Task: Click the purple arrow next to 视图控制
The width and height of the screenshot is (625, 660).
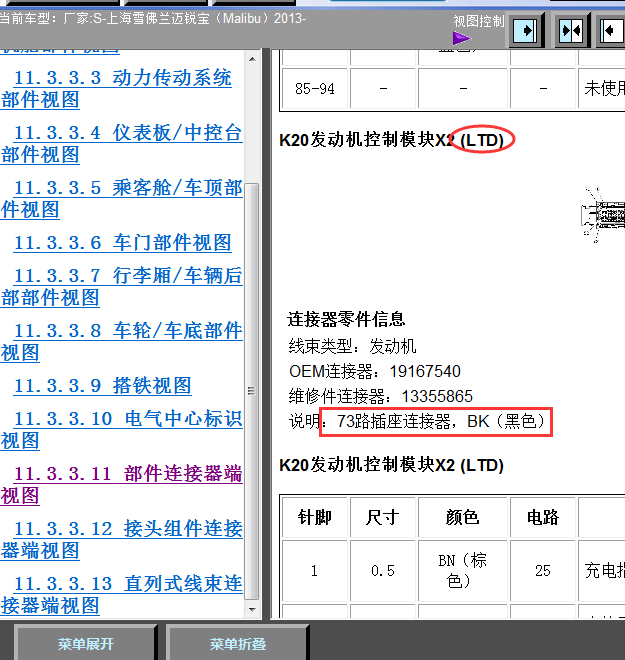Action: click(461, 38)
